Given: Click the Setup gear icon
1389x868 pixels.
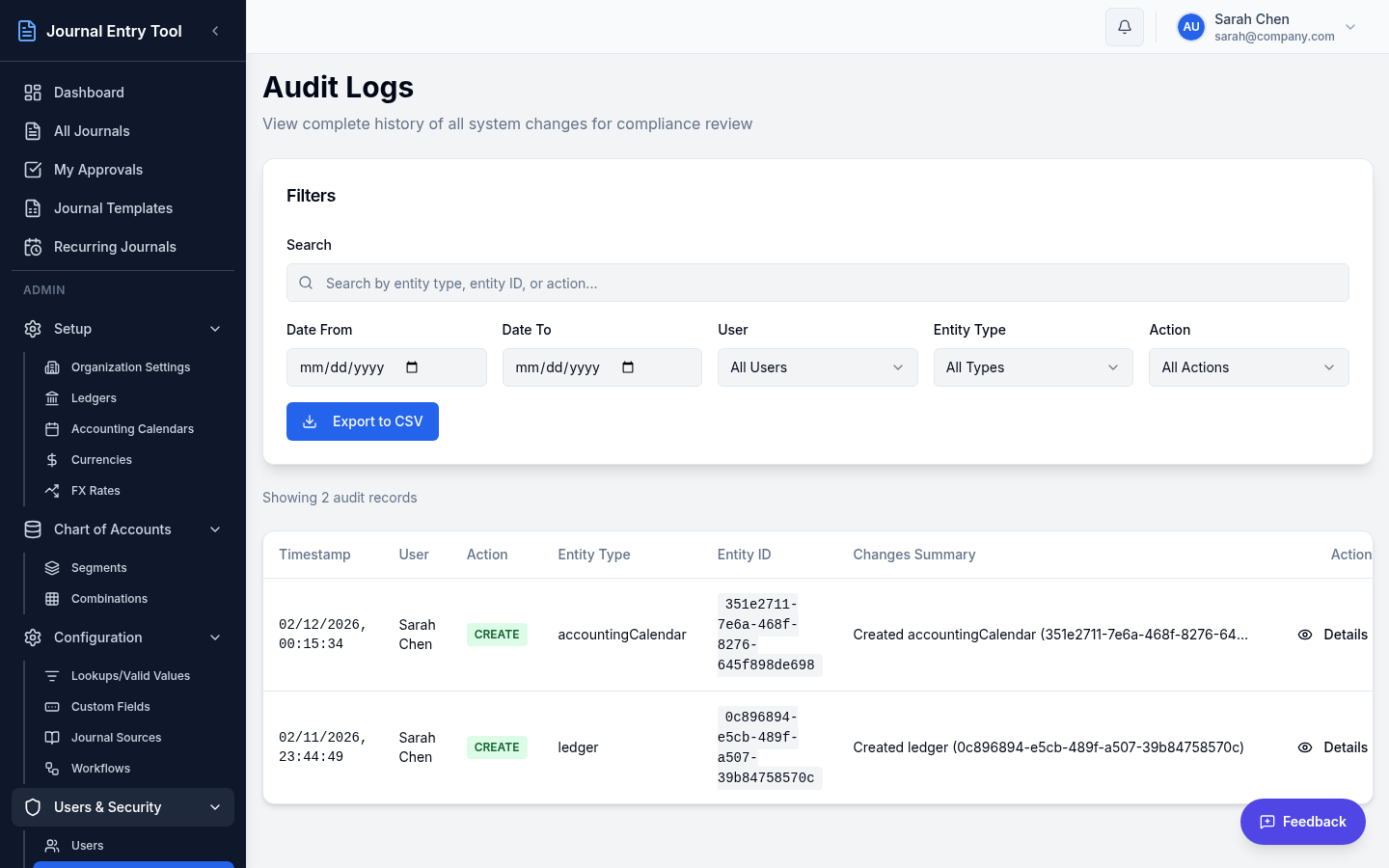Looking at the screenshot, I should tap(33, 329).
